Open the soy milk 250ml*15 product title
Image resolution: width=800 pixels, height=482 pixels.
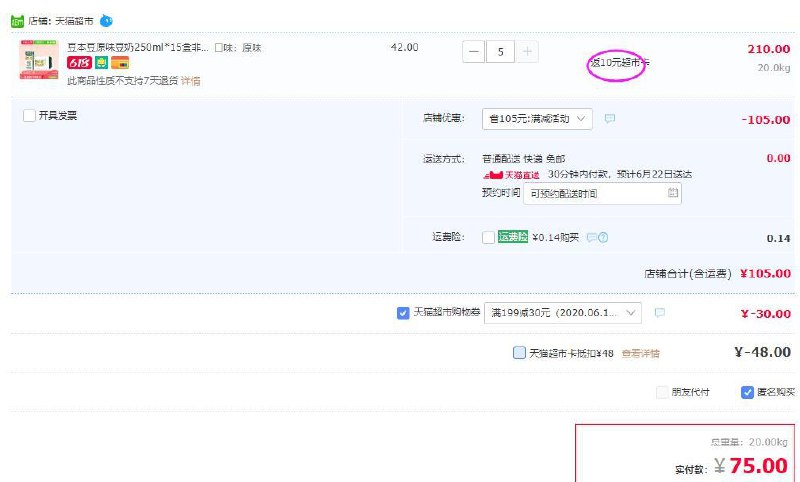[138, 47]
